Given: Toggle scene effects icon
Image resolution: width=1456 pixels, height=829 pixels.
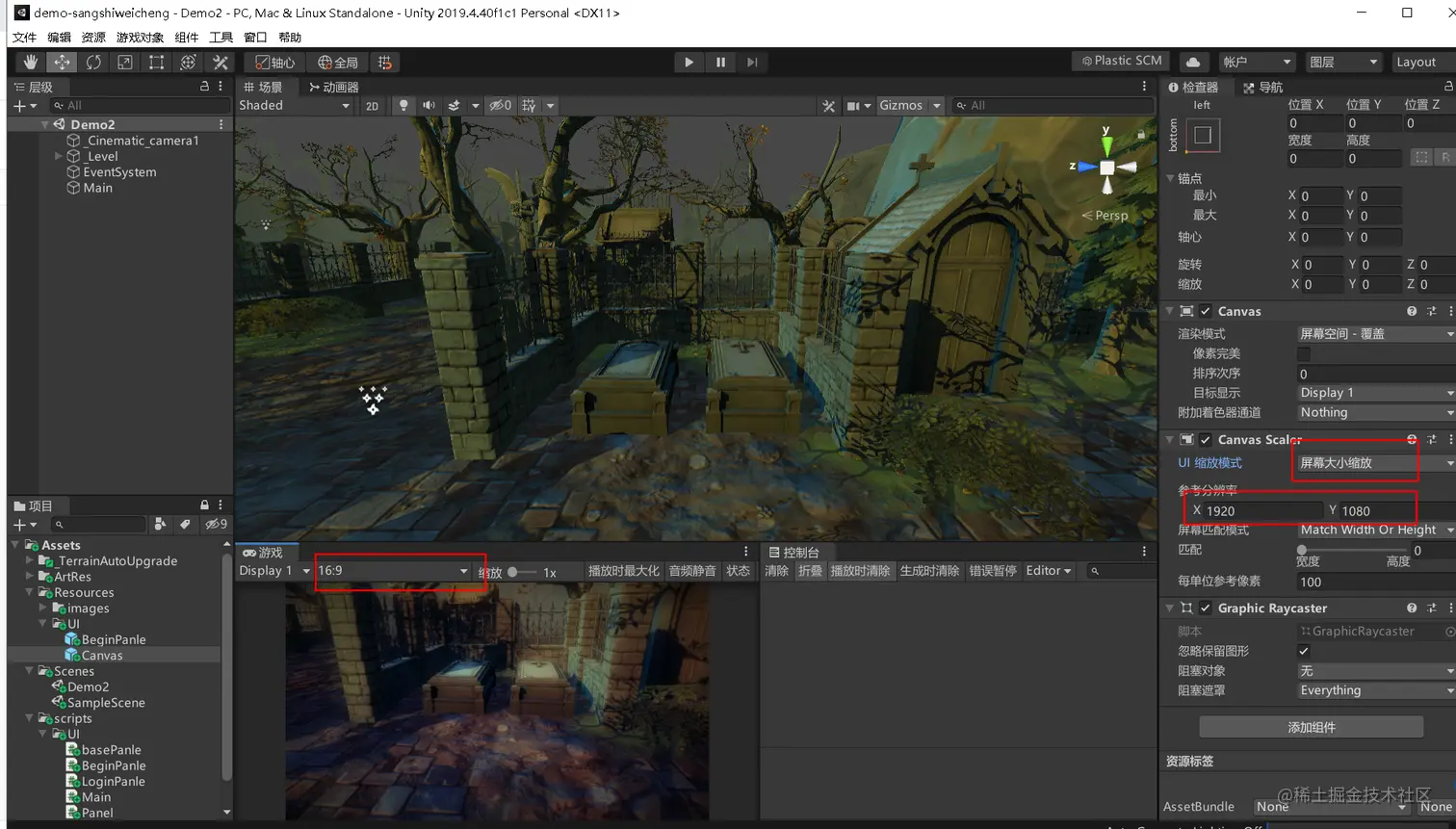Looking at the screenshot, I should (455, 106).
